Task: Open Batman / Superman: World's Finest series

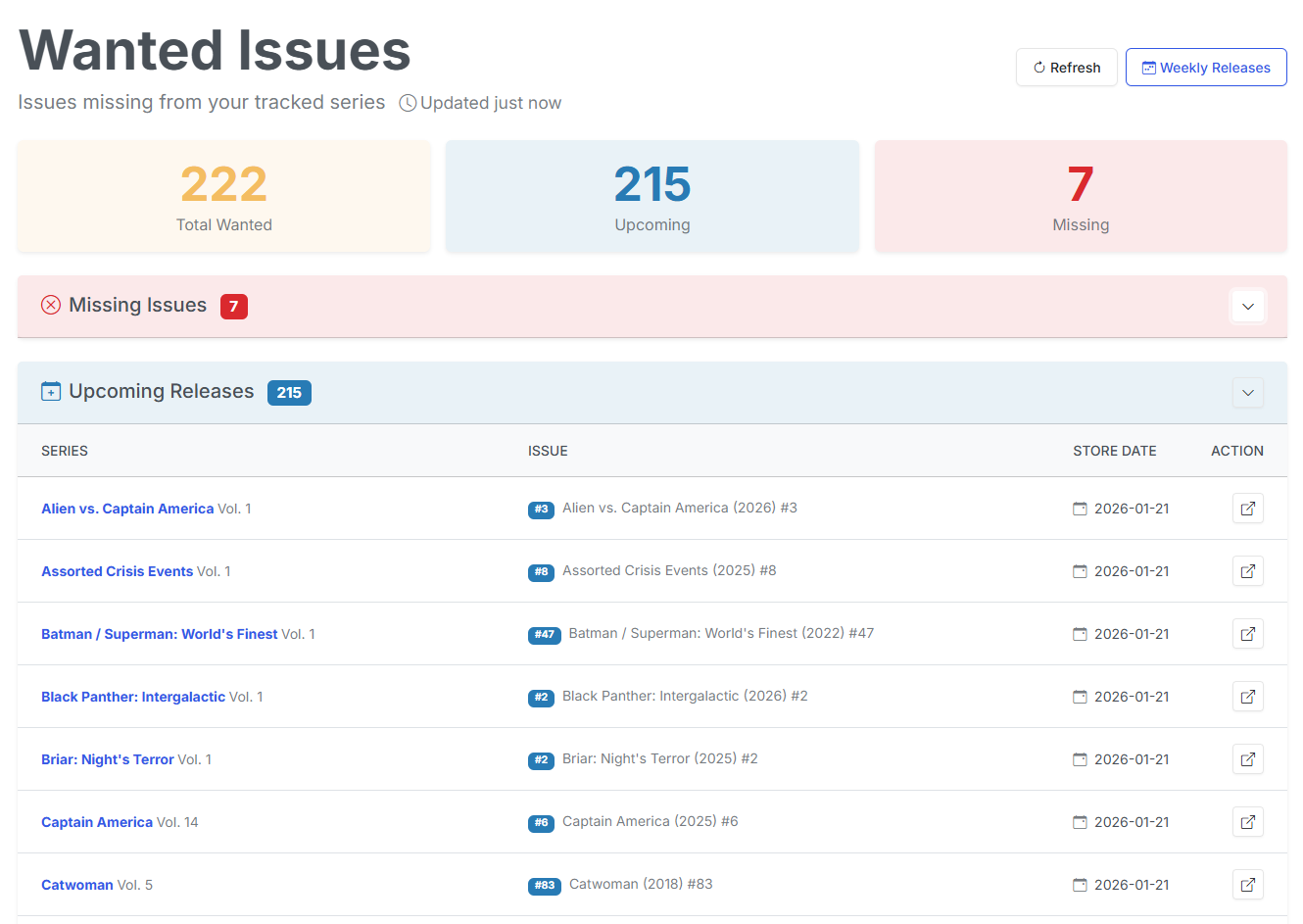Action: click(x=160, y=634)
